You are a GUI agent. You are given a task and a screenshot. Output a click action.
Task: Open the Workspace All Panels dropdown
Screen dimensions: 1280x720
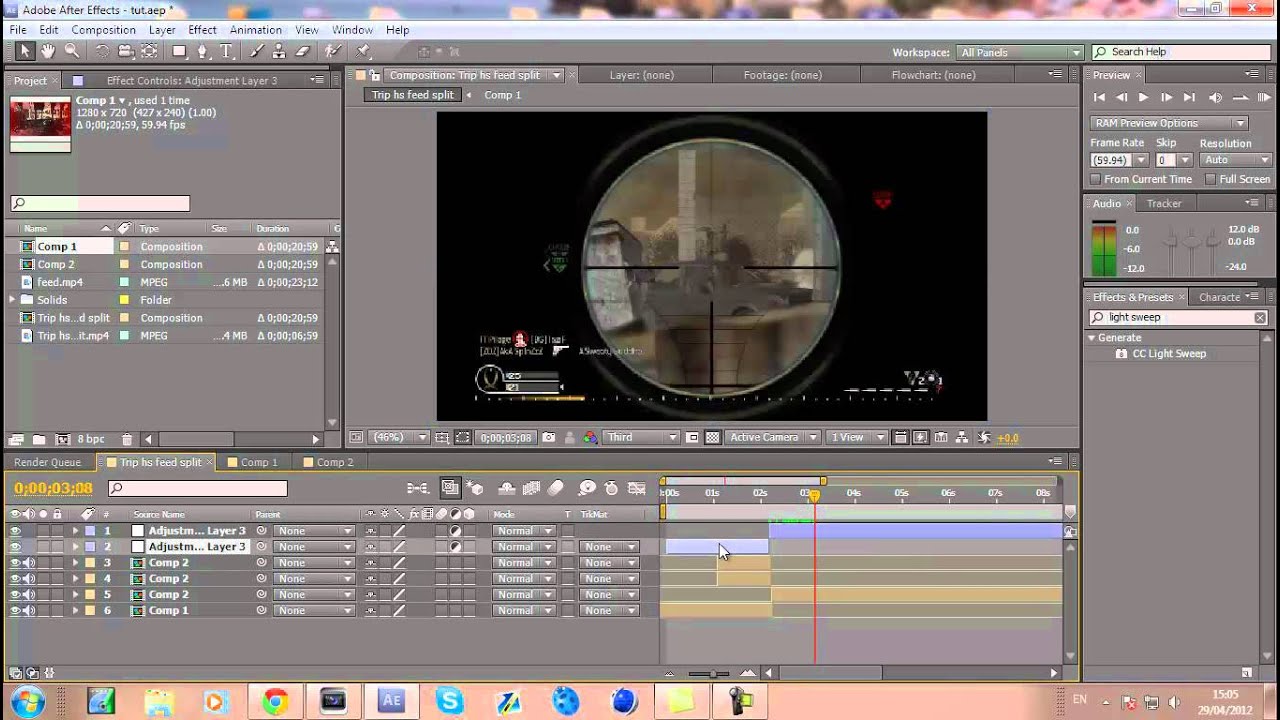click(1020, 52)
